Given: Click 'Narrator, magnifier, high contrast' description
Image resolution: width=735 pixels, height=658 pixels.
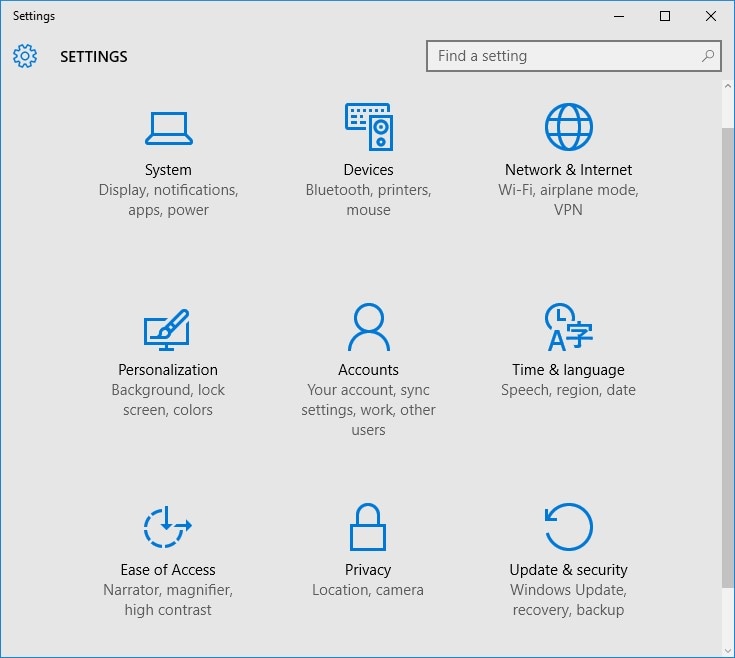Looking at the screenshot, I should pyautogui.click(x=168, y=600).
